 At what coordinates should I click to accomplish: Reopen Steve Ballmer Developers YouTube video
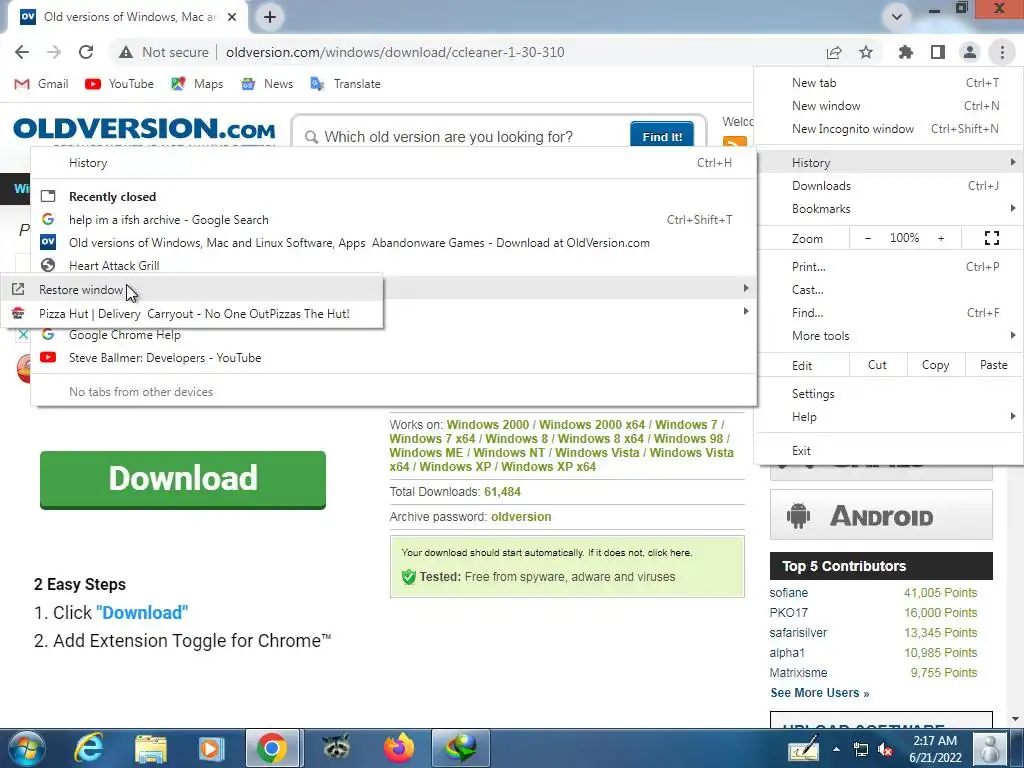click(x=394, y=357)
